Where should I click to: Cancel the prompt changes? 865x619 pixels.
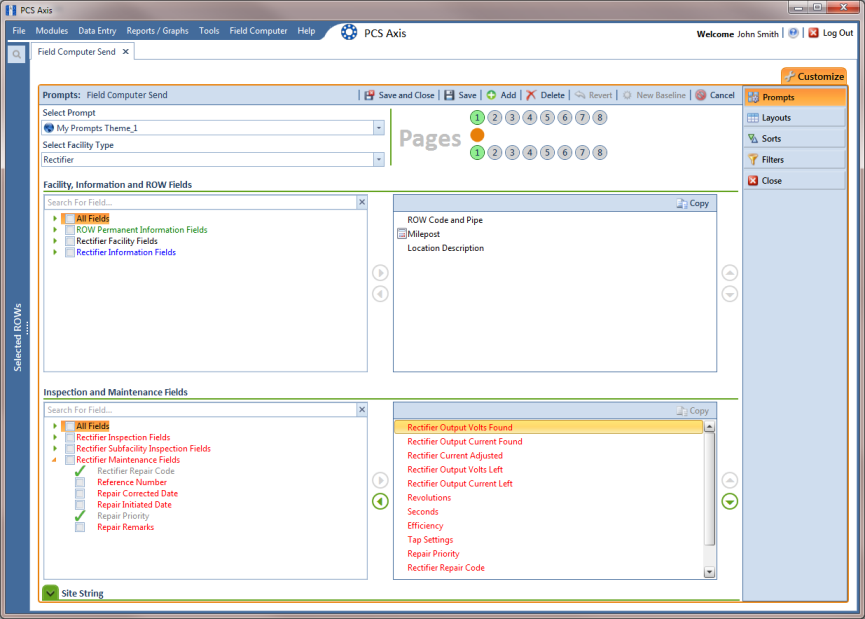coord(715,95)
